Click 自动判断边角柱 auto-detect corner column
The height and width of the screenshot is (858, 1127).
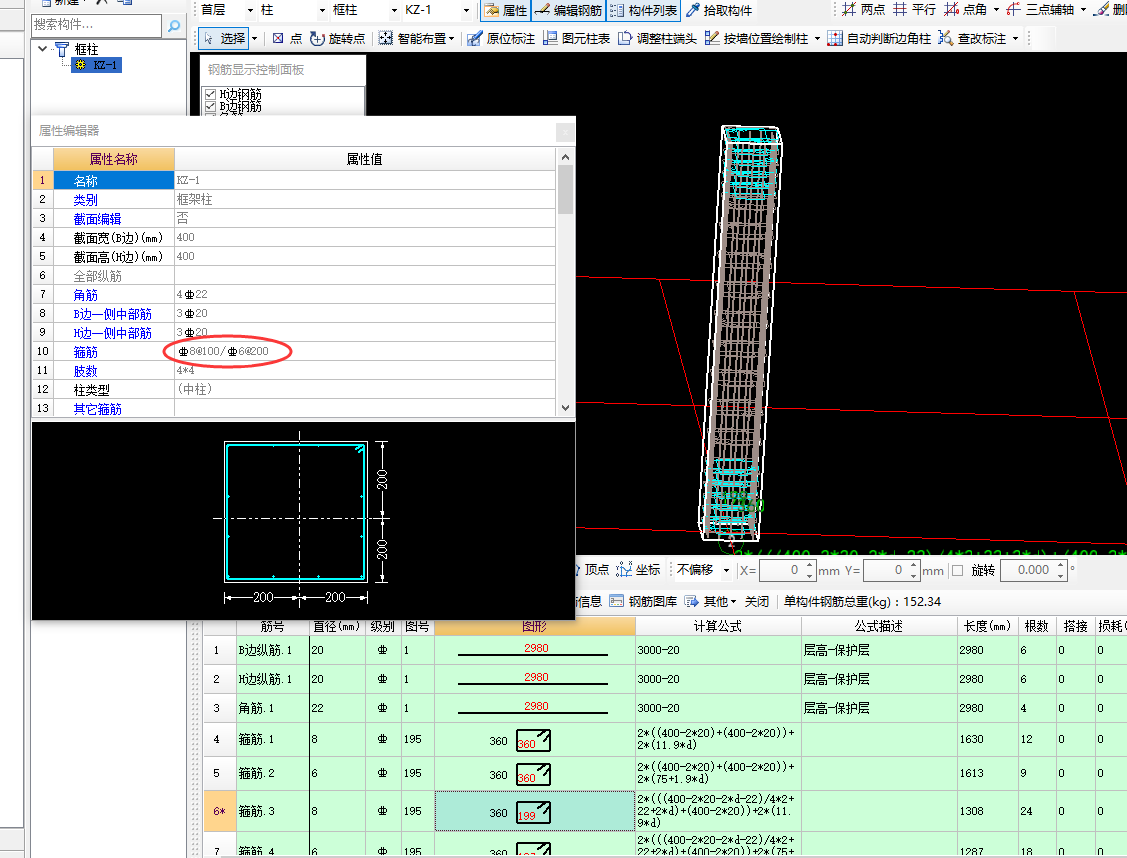(879, 38)
